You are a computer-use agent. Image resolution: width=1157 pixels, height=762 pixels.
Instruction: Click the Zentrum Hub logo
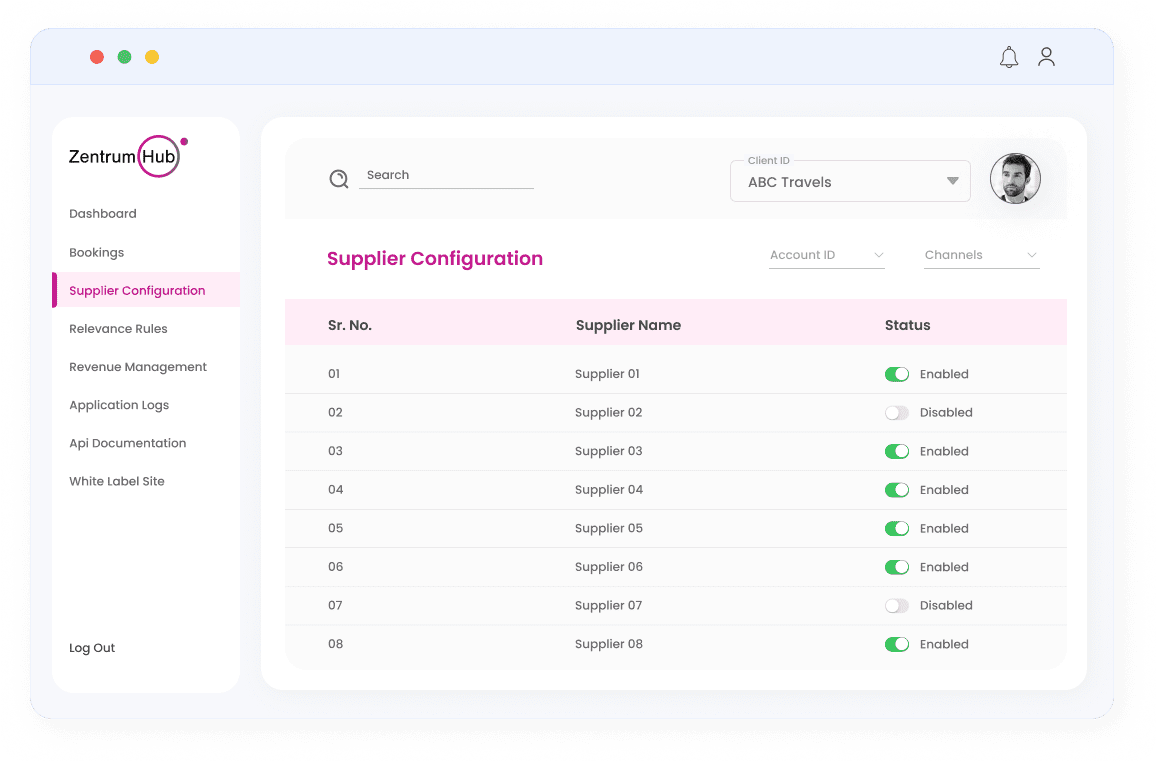[x=125, y=156]
